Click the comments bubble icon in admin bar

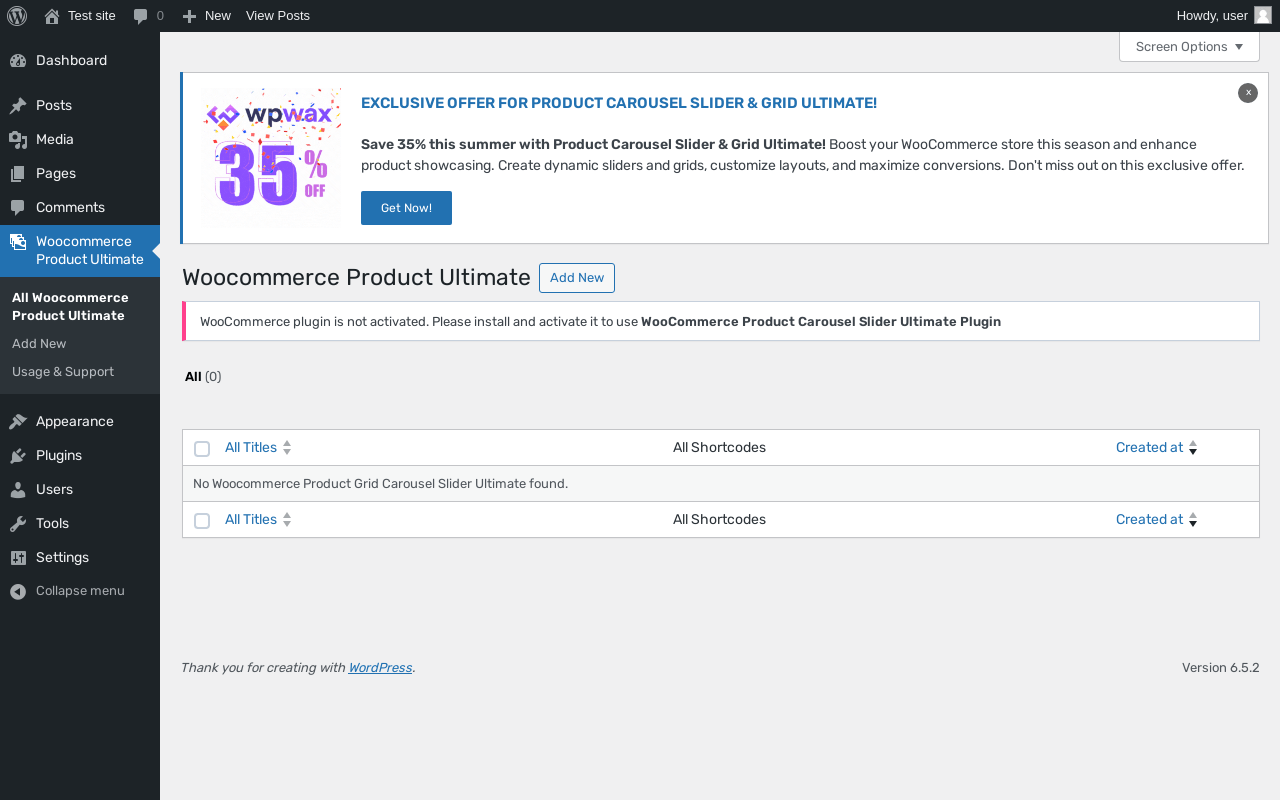tap(141, 16)
